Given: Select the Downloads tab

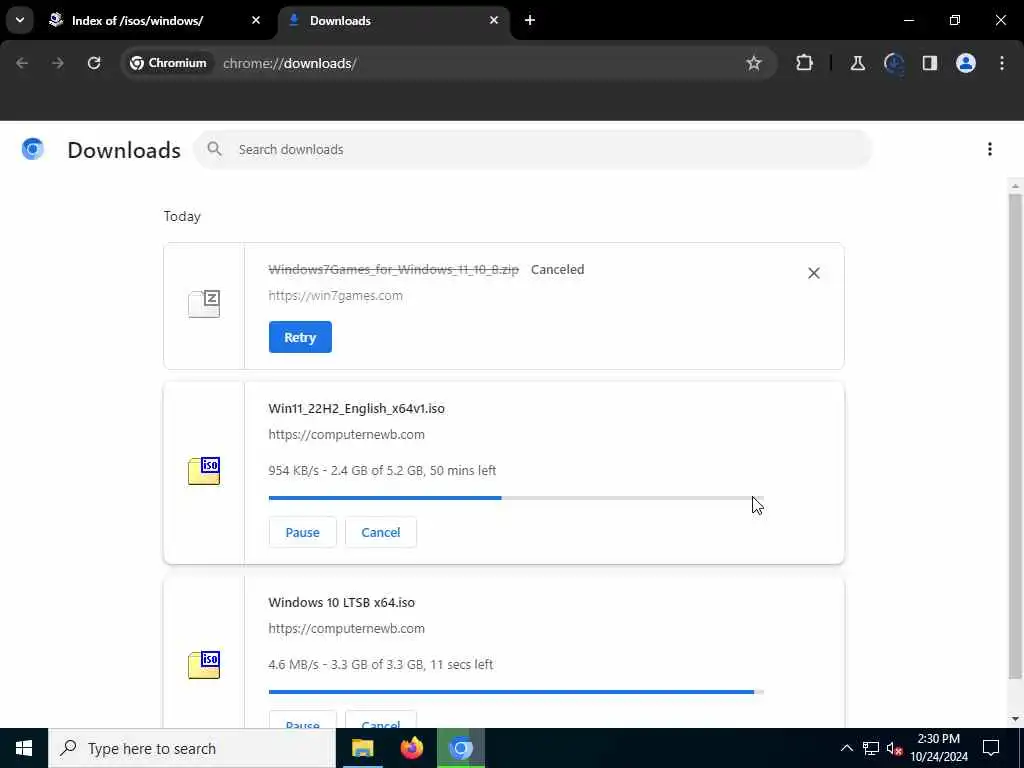Looking at the screenshot, I should [394, 21].
